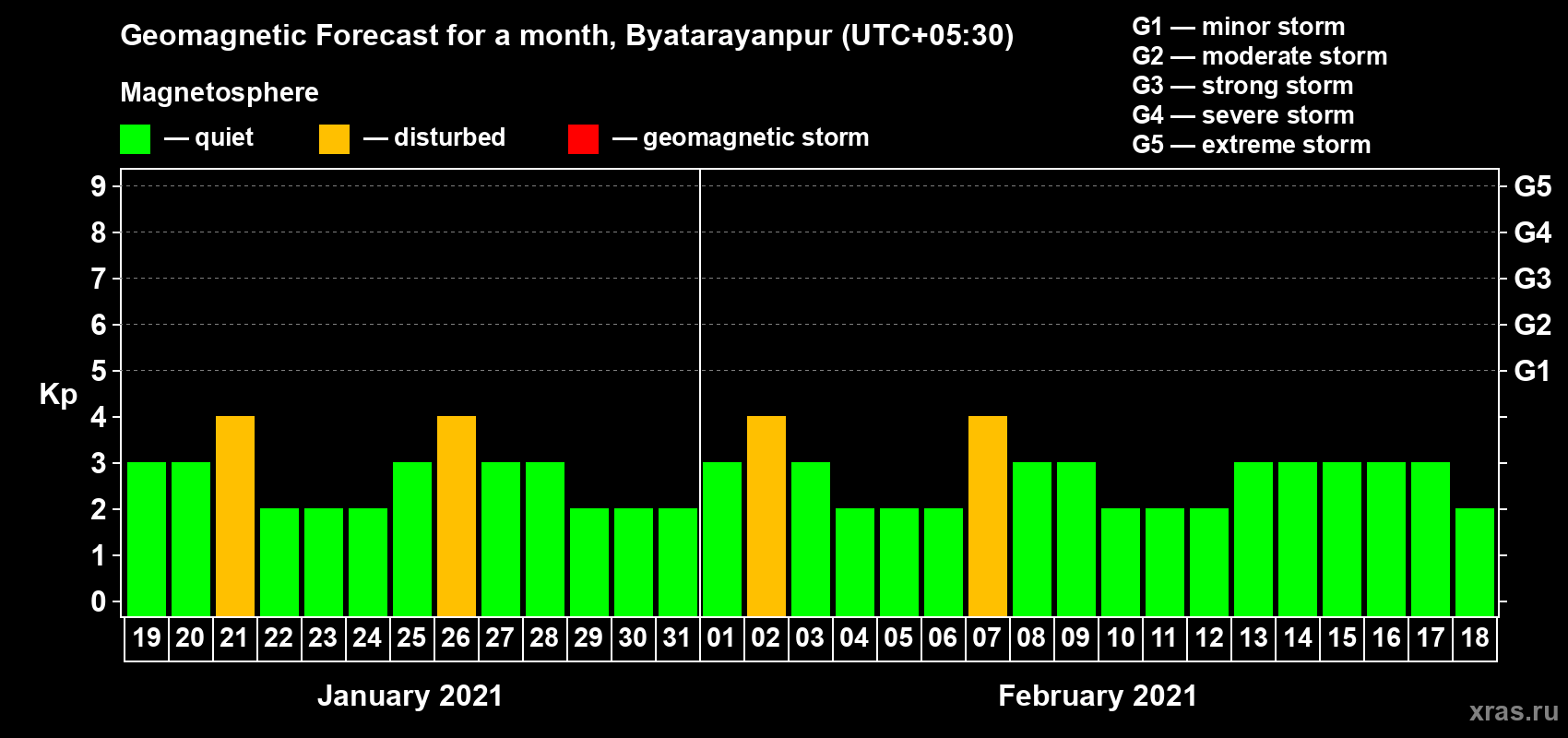Click 'G1 — minor storm' legend text
Viewport: 1568px width, 738px height.
(x=1239, y=27)
